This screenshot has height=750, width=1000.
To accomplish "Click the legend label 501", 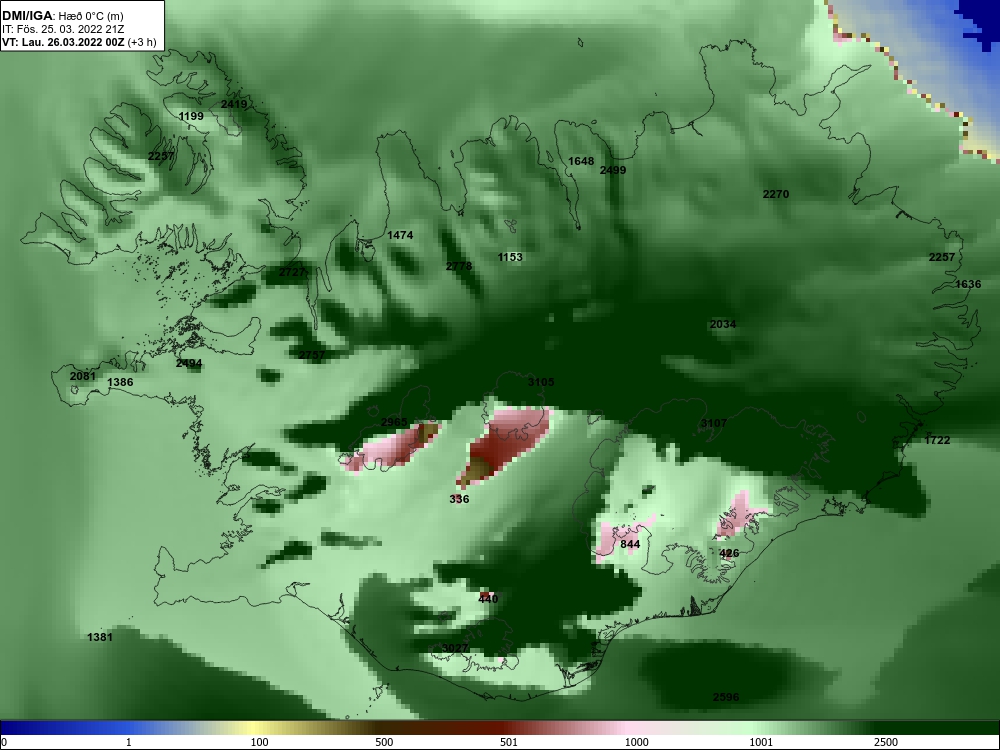I will point(509,742).
